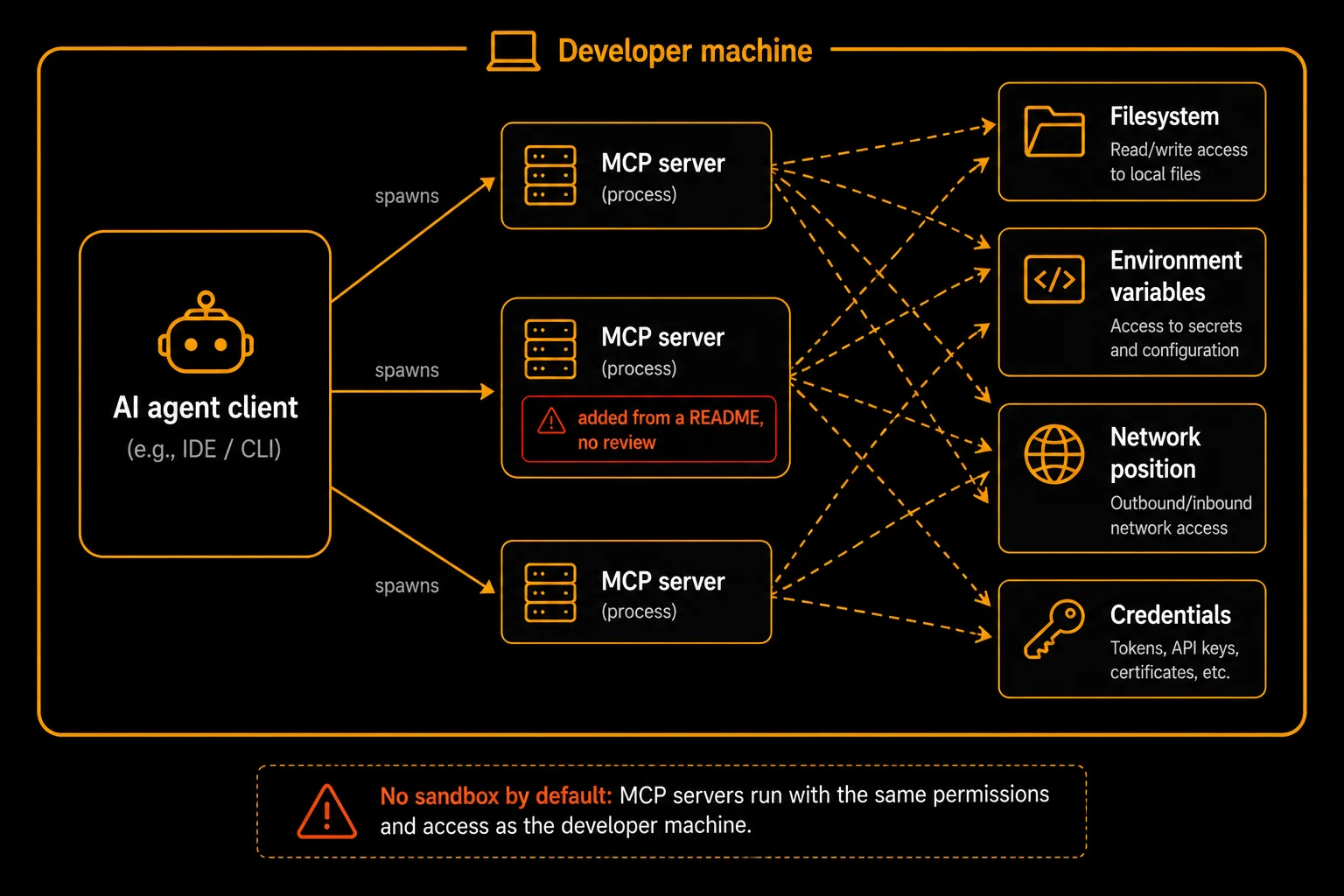The width and height of the screenshot is (1344, 896).
Task: Click the 'Filesystem' heading
Action: (x=1165, y=116)
